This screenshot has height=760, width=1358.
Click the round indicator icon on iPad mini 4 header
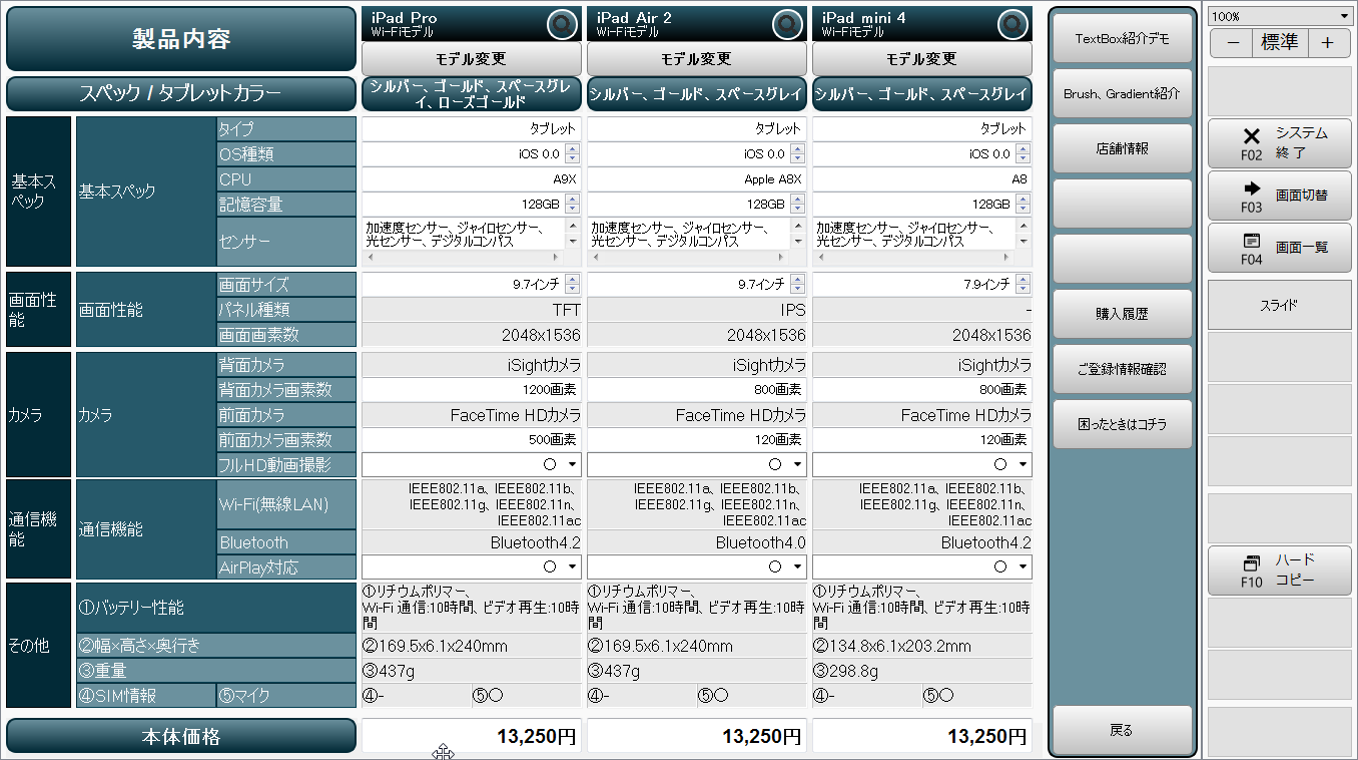pos(1013,24)
